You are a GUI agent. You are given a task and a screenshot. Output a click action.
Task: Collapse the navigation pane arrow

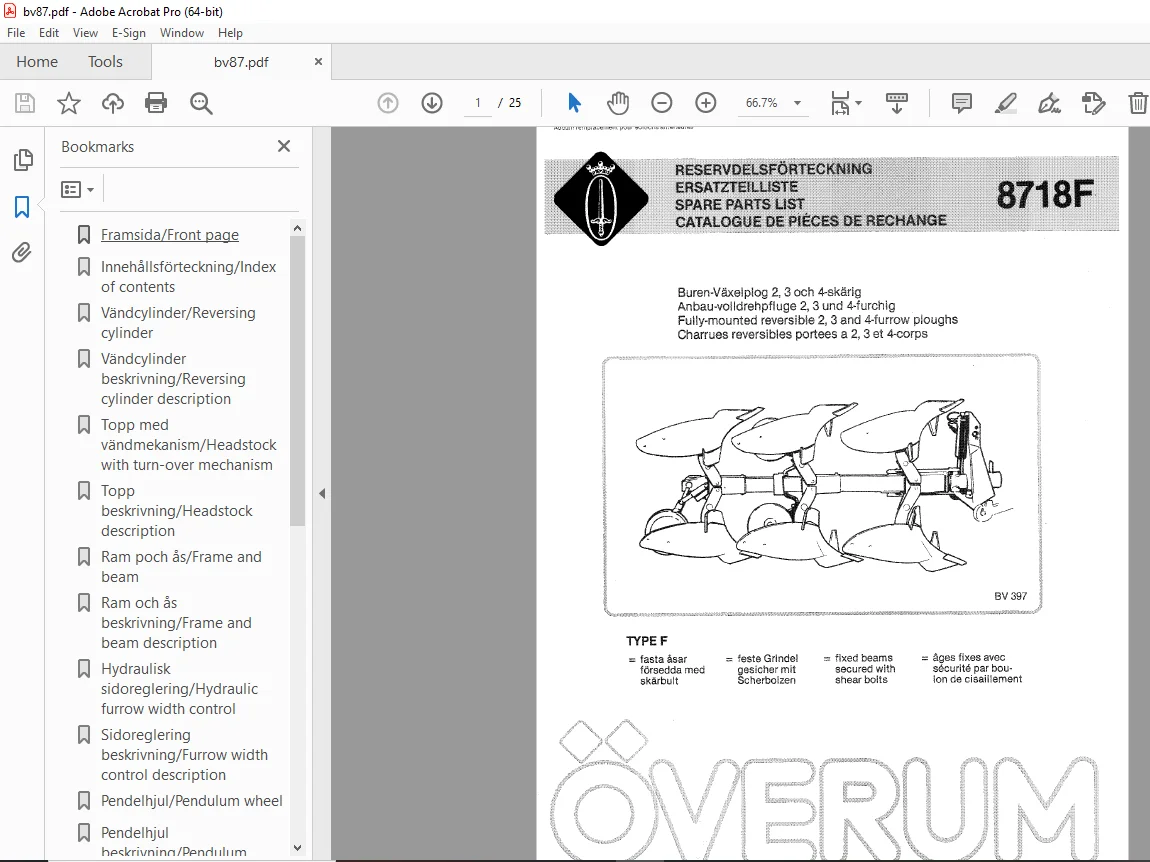tap(322, 494)
